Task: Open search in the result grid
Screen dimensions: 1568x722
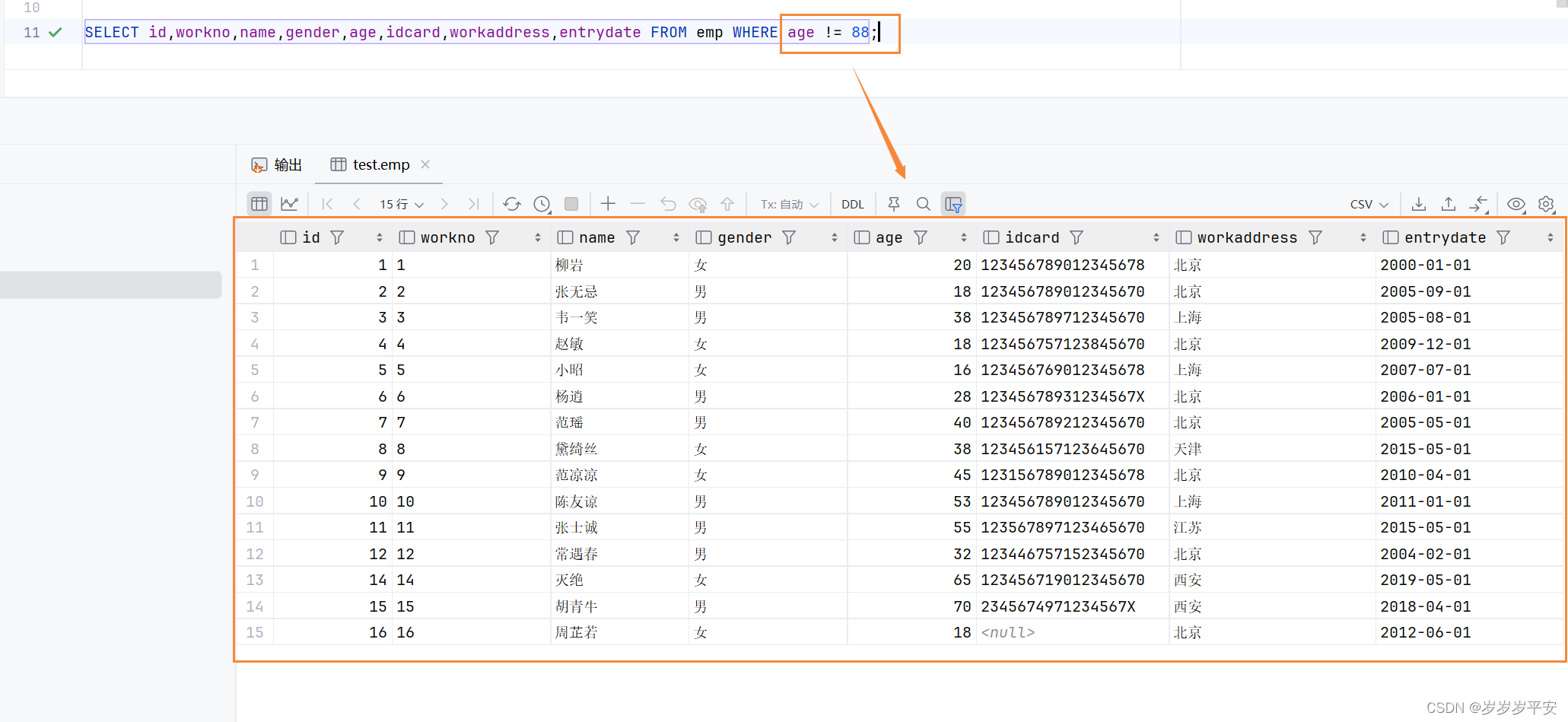Action: [x=923, y=204]
